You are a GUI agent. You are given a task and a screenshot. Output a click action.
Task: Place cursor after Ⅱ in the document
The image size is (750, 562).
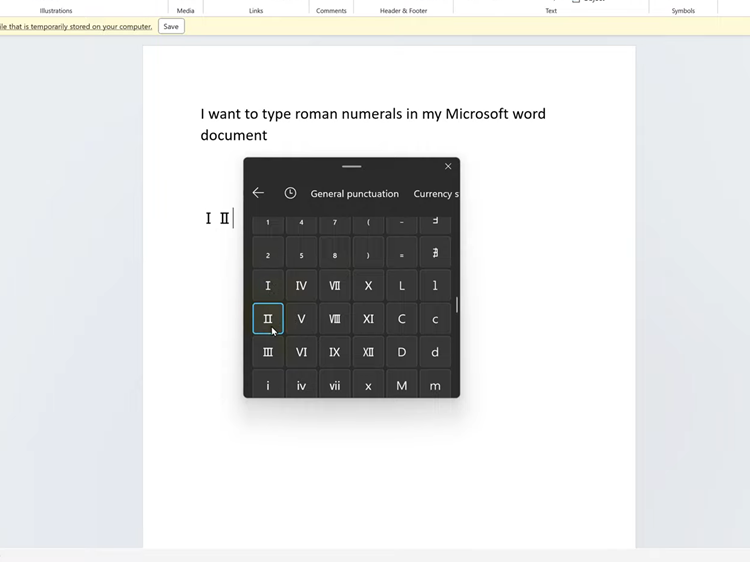[232, 219]
